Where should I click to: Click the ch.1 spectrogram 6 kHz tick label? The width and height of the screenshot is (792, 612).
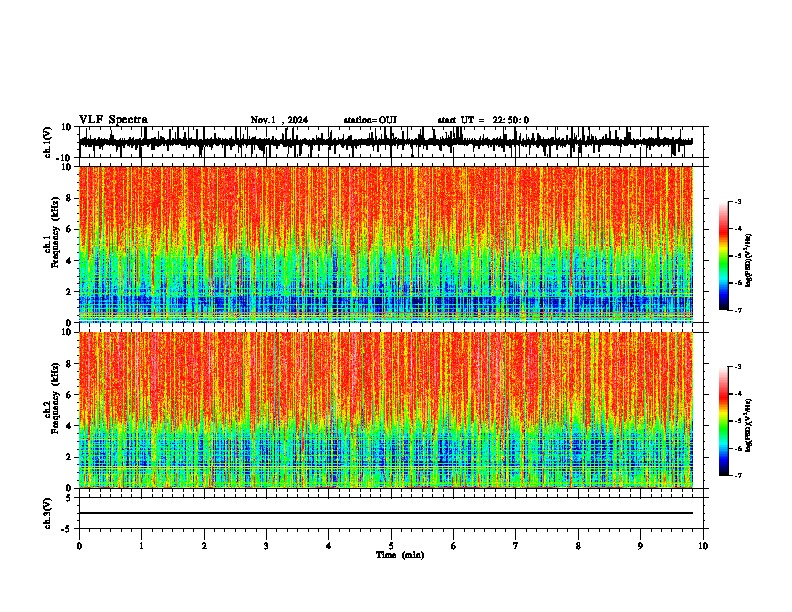tap(69, 229)
